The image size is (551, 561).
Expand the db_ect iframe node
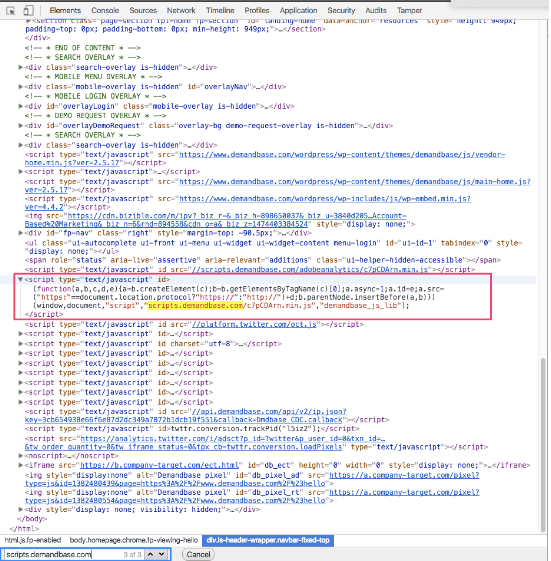pyautogui.click(x=21, y=465)
